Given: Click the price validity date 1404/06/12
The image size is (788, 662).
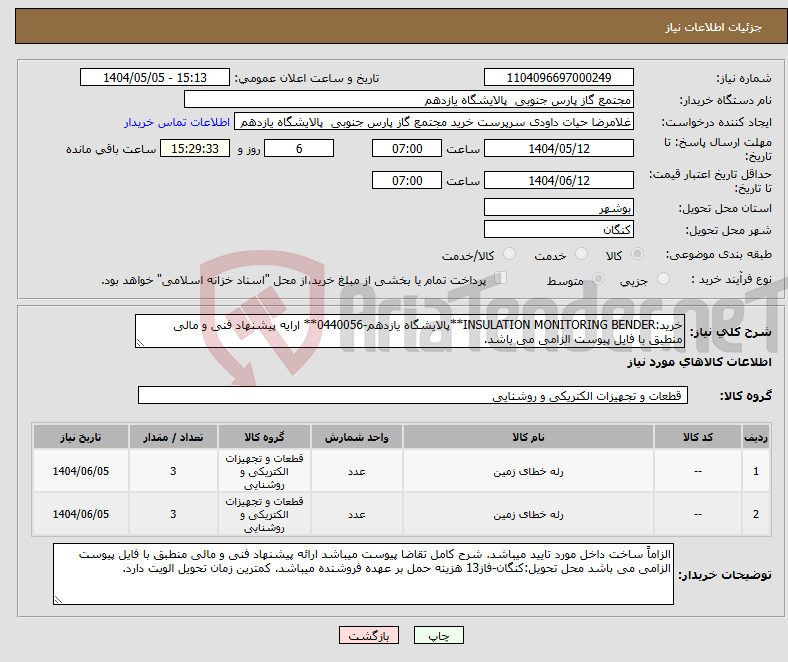Looking at the screenshot, I should [558, 181].
